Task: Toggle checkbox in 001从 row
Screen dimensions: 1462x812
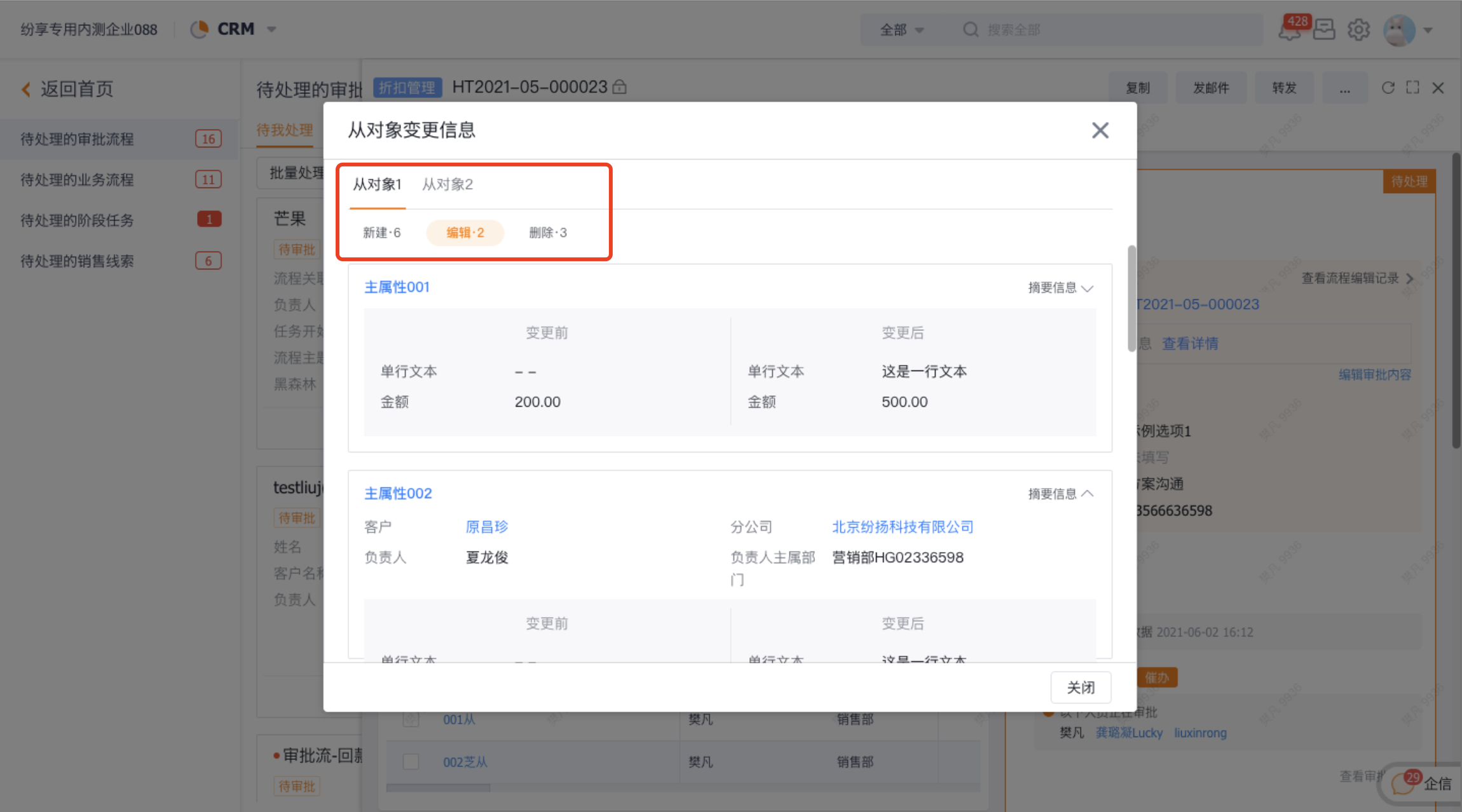Action: [x=411, y=719]
